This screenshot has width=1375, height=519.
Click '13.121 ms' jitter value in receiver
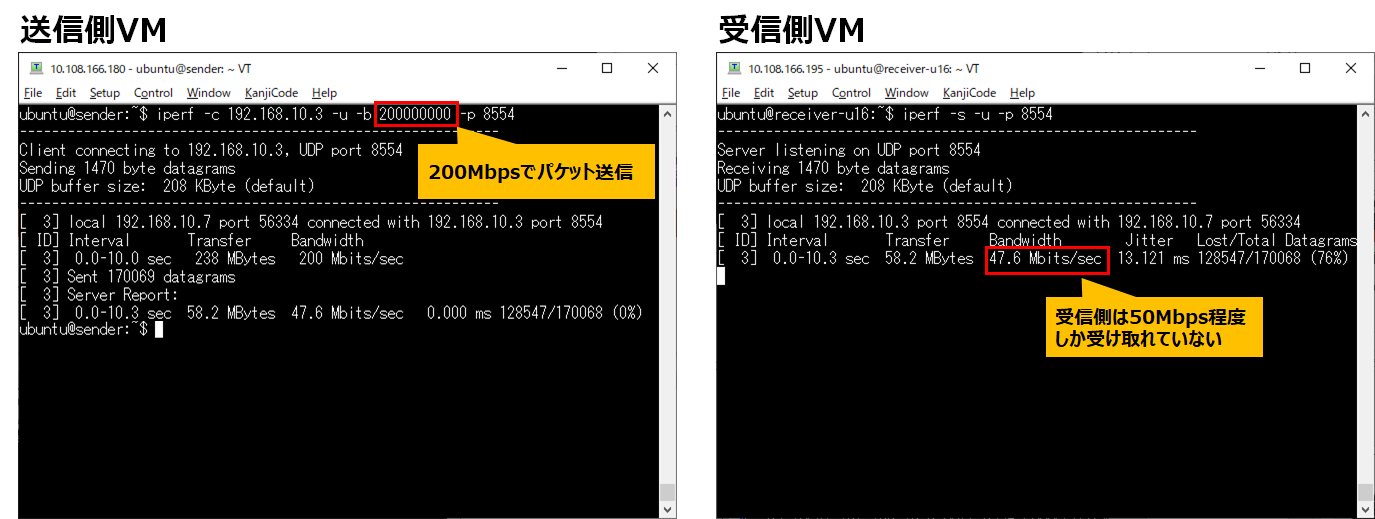tap(1153, 259)
